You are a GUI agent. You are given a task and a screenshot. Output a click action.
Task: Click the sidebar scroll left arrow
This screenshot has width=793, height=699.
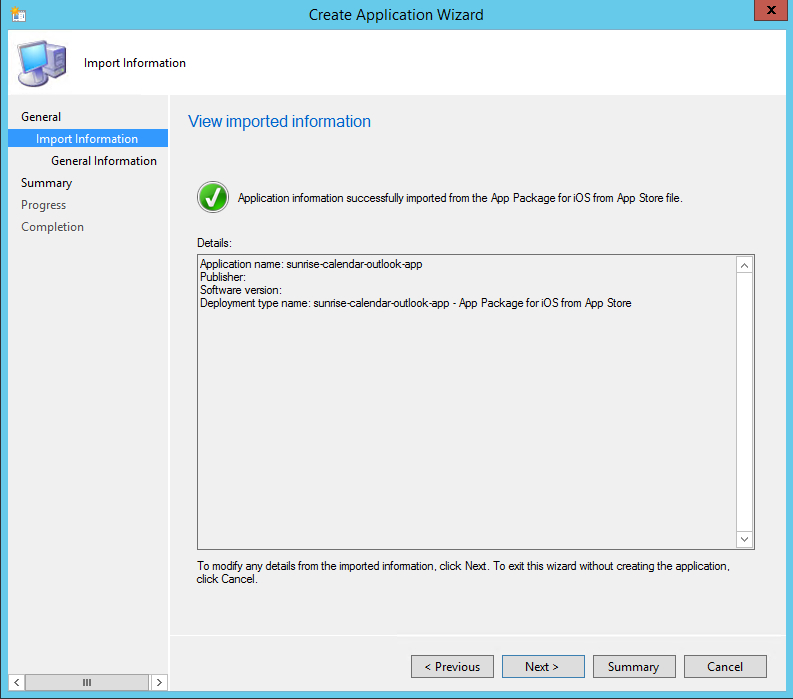pyautogui.click(x=17, y=682)
